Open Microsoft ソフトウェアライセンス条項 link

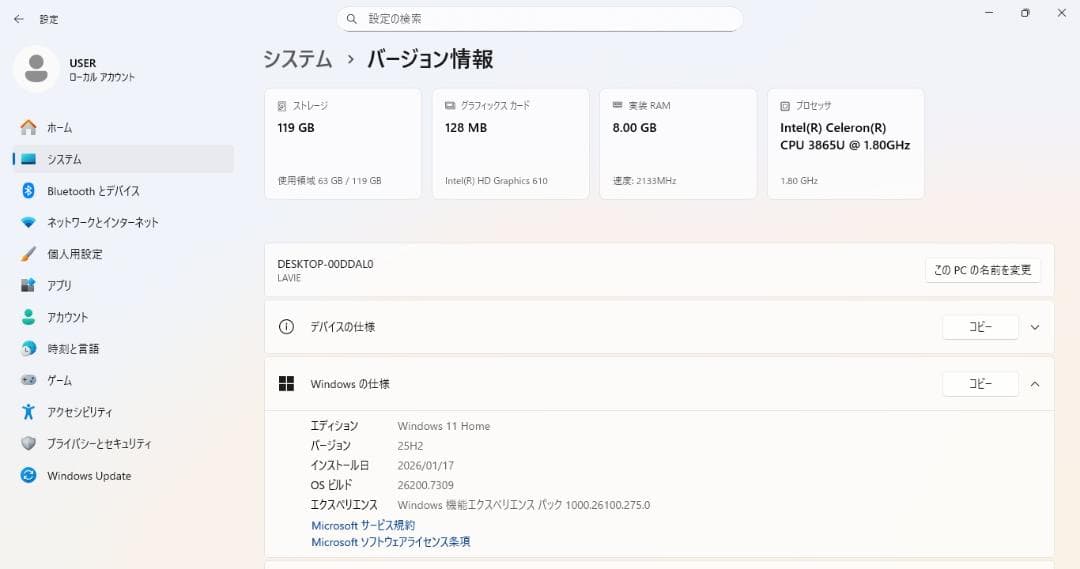tap(391, 542)
